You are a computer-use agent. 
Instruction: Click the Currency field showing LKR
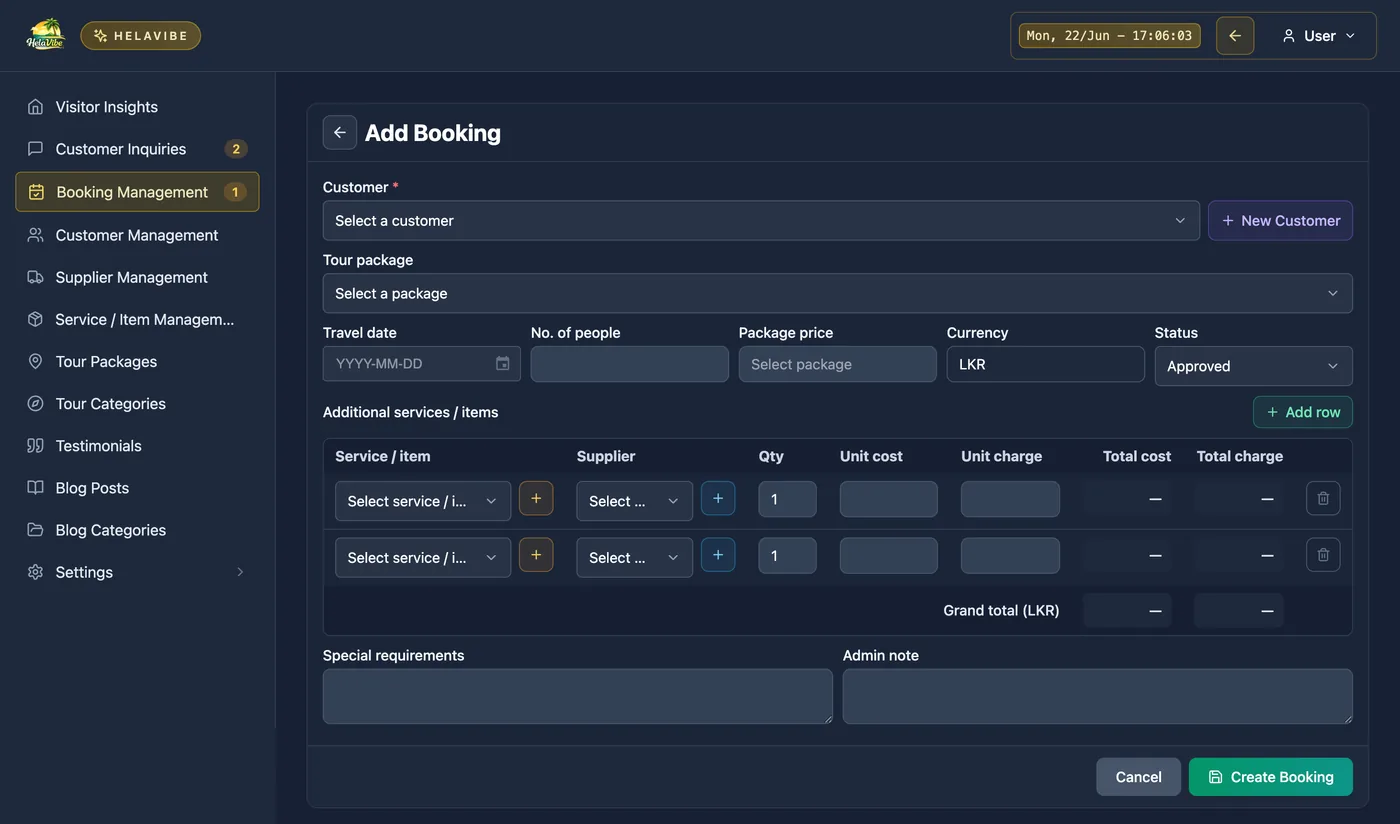[x=1045, y=364]
